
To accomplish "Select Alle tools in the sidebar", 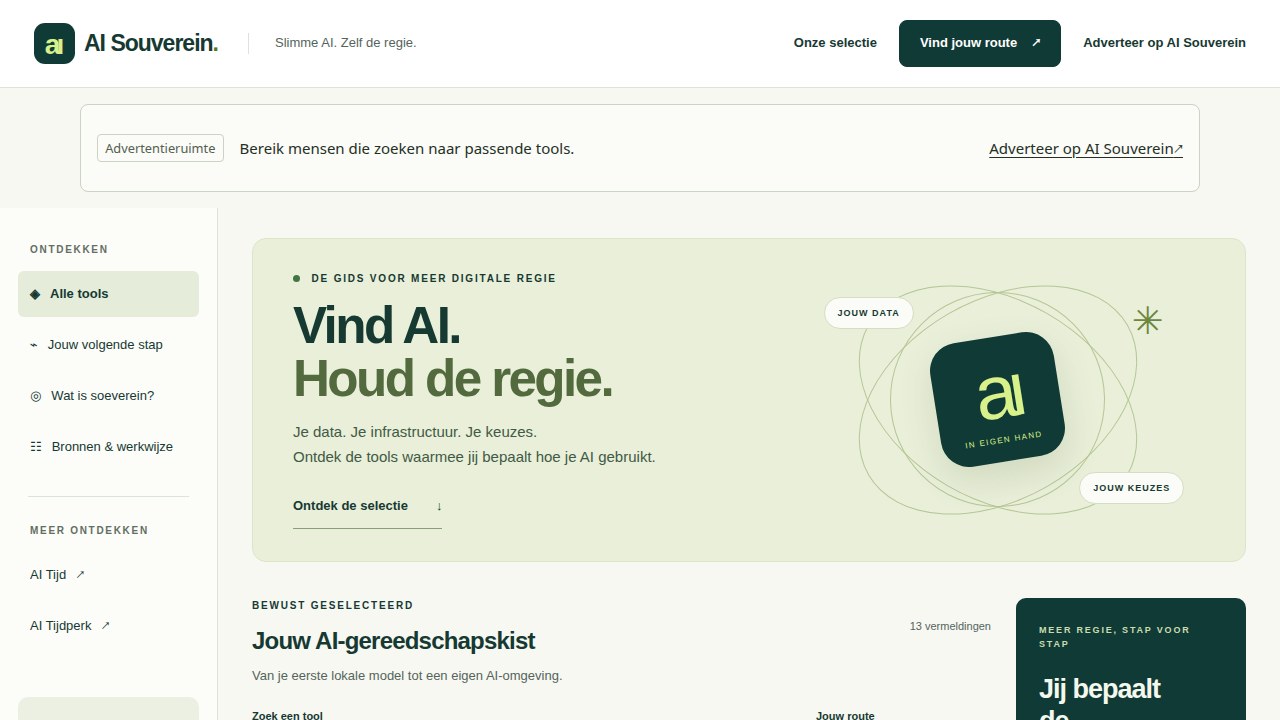I will click(x=108, y=294).
